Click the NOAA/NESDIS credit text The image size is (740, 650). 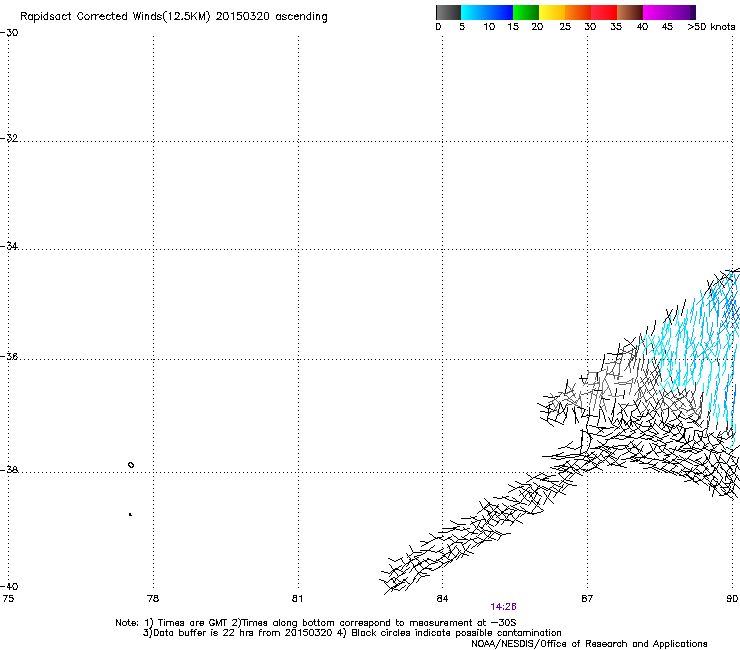point(589,644)
